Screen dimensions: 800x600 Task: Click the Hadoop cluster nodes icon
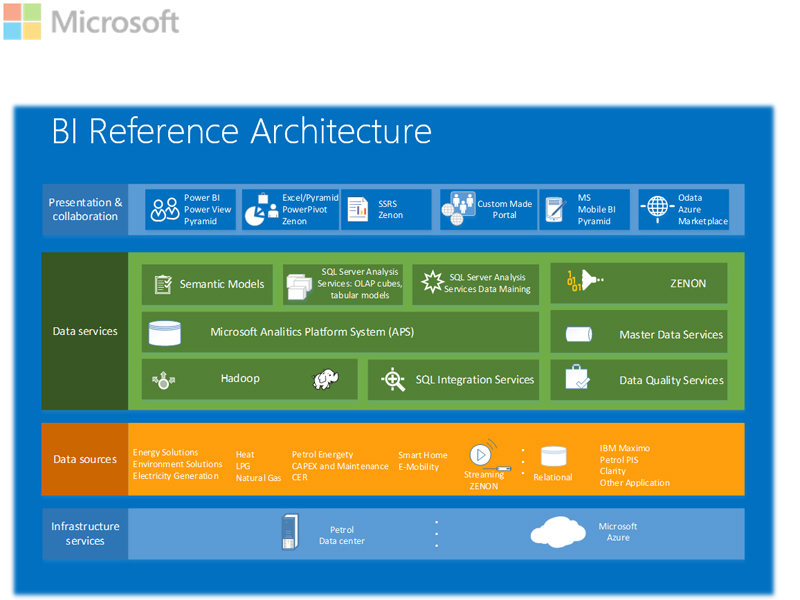(163, 380)
